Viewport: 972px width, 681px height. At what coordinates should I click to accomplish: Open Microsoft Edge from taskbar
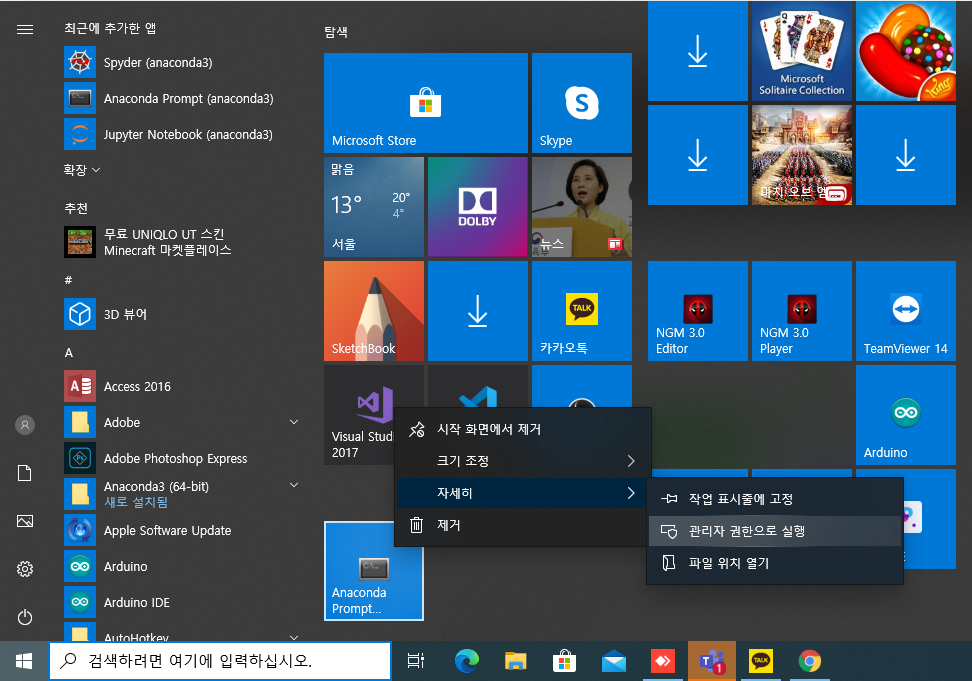pyautogui.click(x=467, y=661)
